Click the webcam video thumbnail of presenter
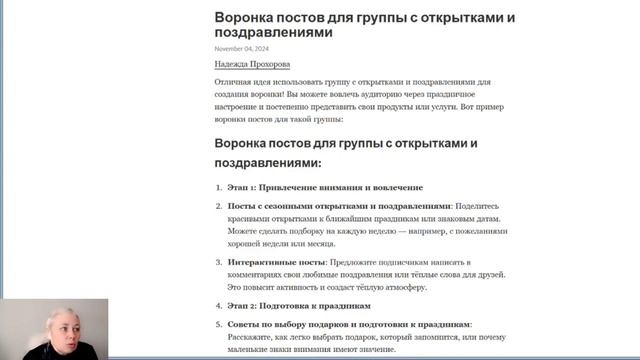Viewport: 640px width, 360px height. click(54, 329)
